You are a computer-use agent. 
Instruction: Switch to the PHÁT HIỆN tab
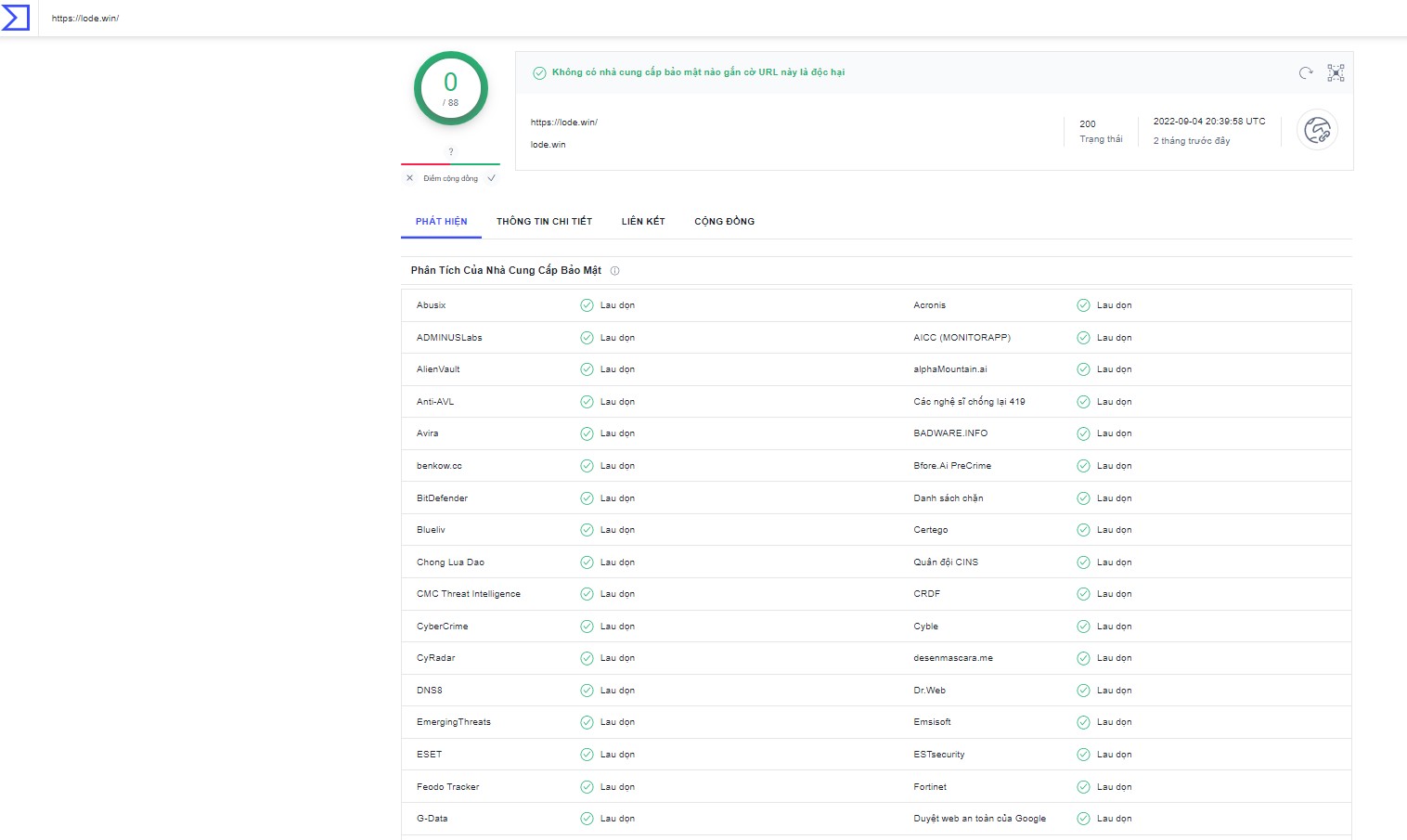pos(442,222)
